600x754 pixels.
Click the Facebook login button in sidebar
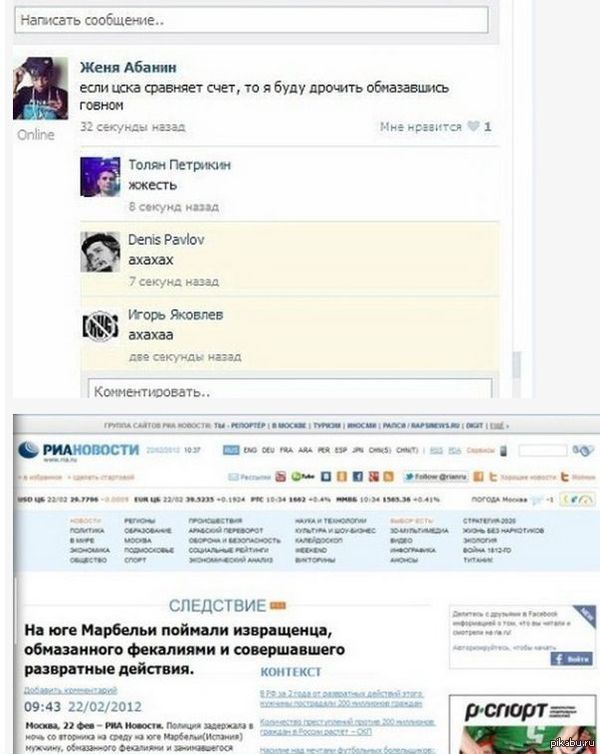(x=571, y=659)
